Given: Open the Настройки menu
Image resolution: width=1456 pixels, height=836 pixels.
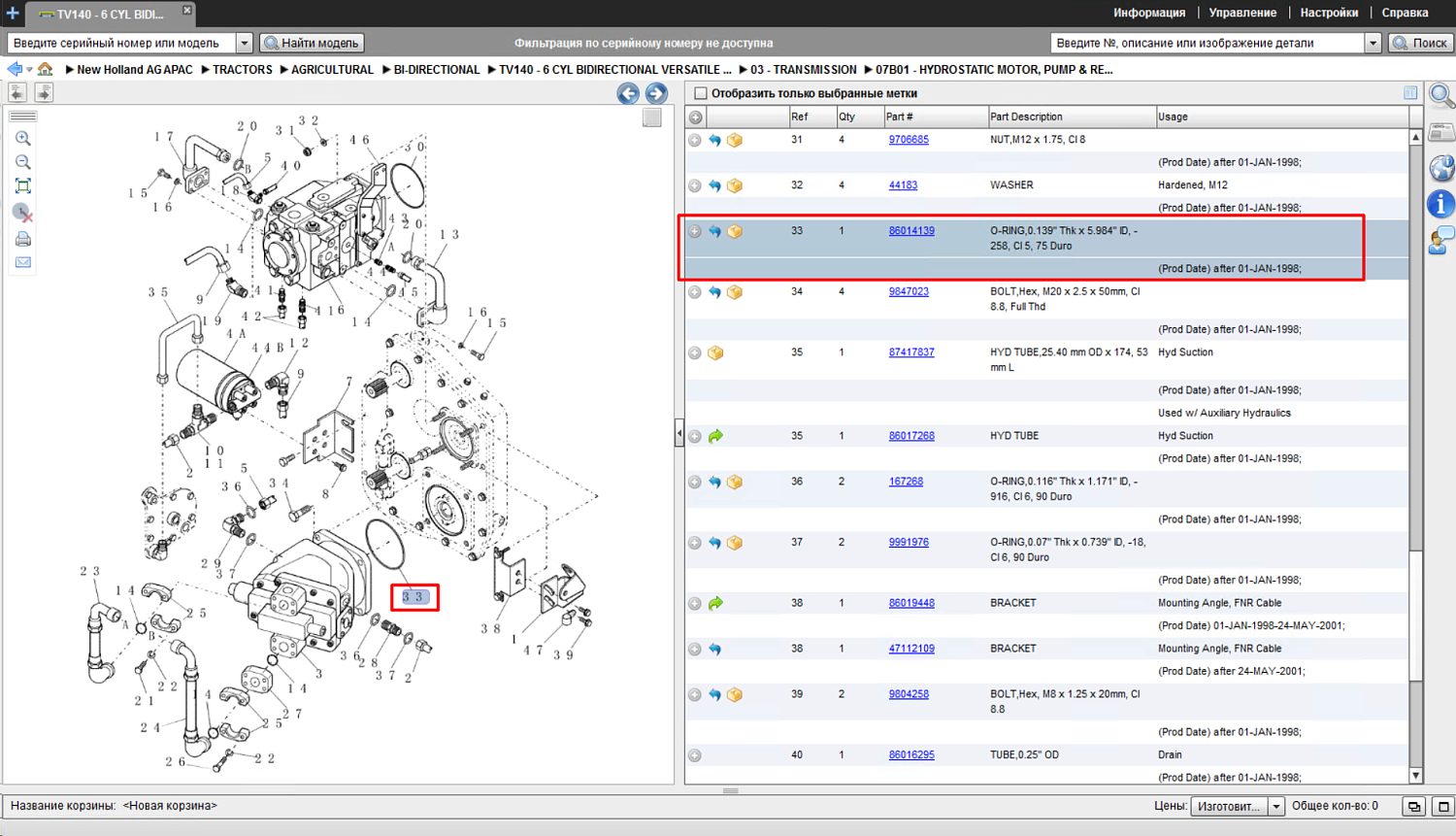Looking at the screenshot, I should (x=1329, y=13).
